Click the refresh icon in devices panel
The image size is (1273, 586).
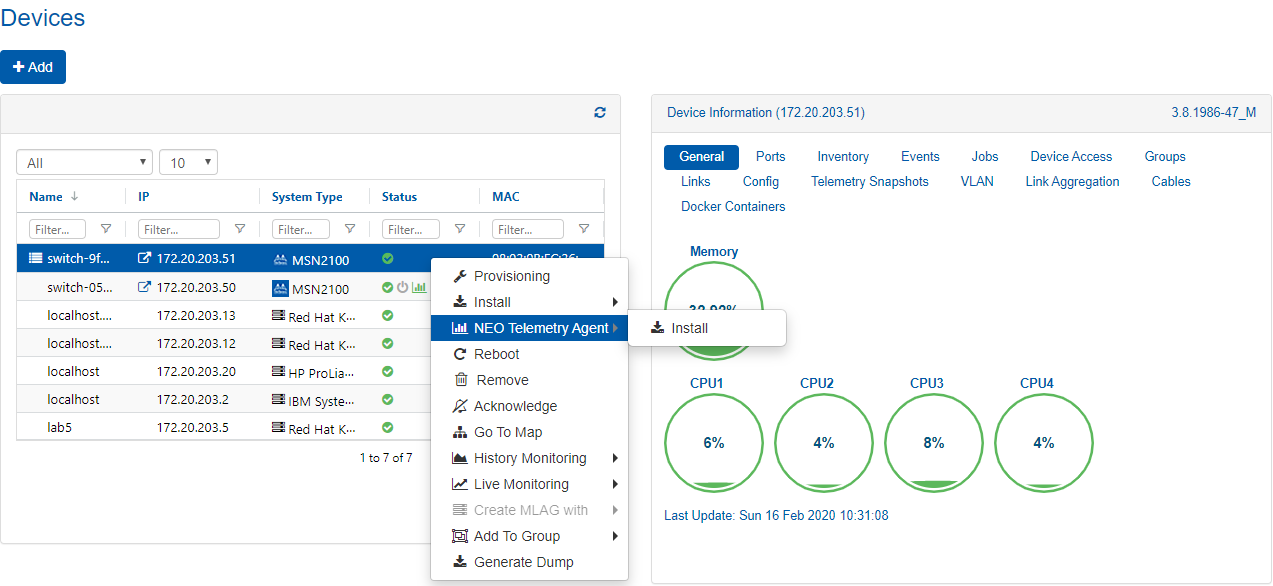600,114
